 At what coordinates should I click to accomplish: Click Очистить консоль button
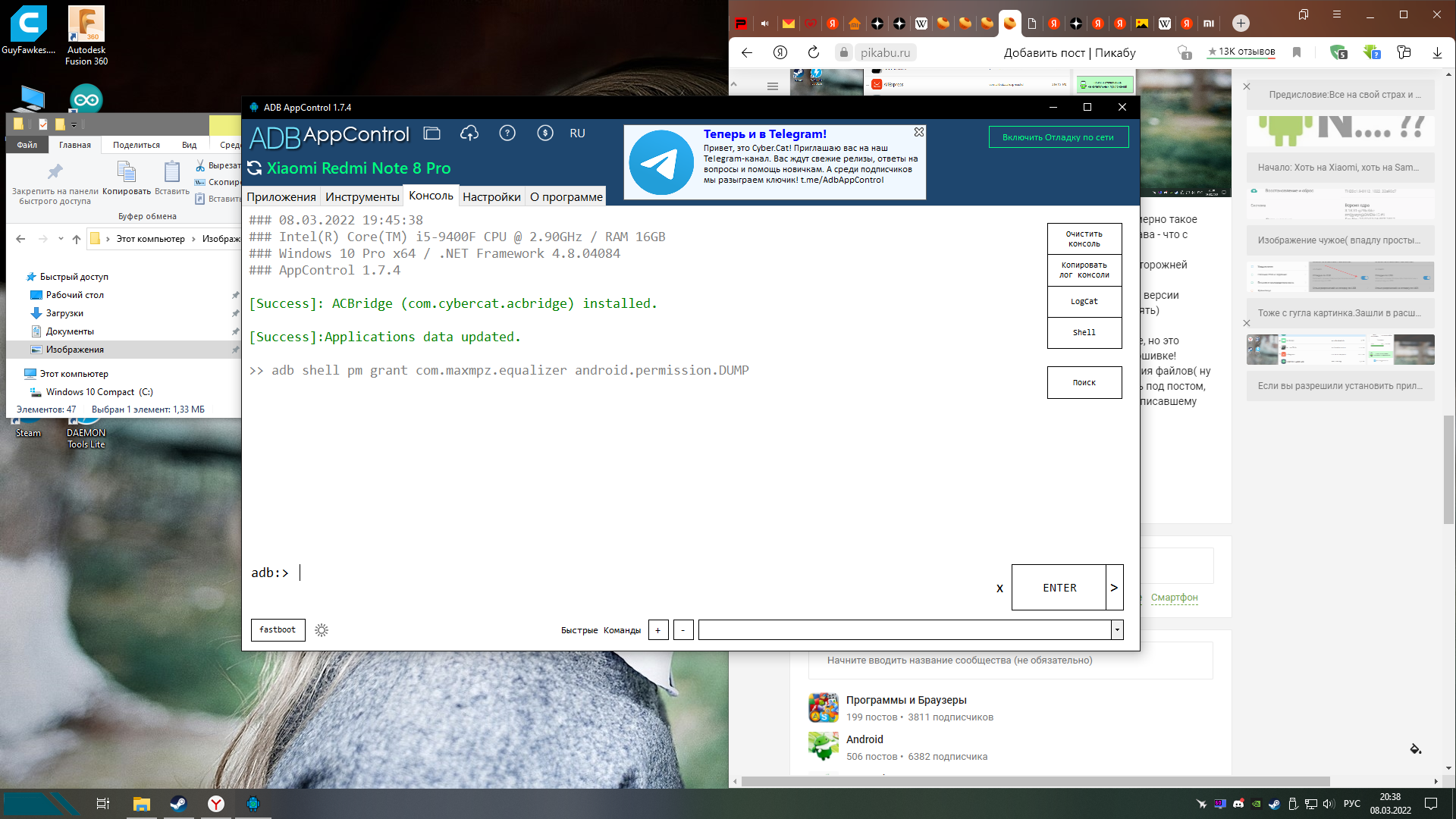click(1084, 239)
